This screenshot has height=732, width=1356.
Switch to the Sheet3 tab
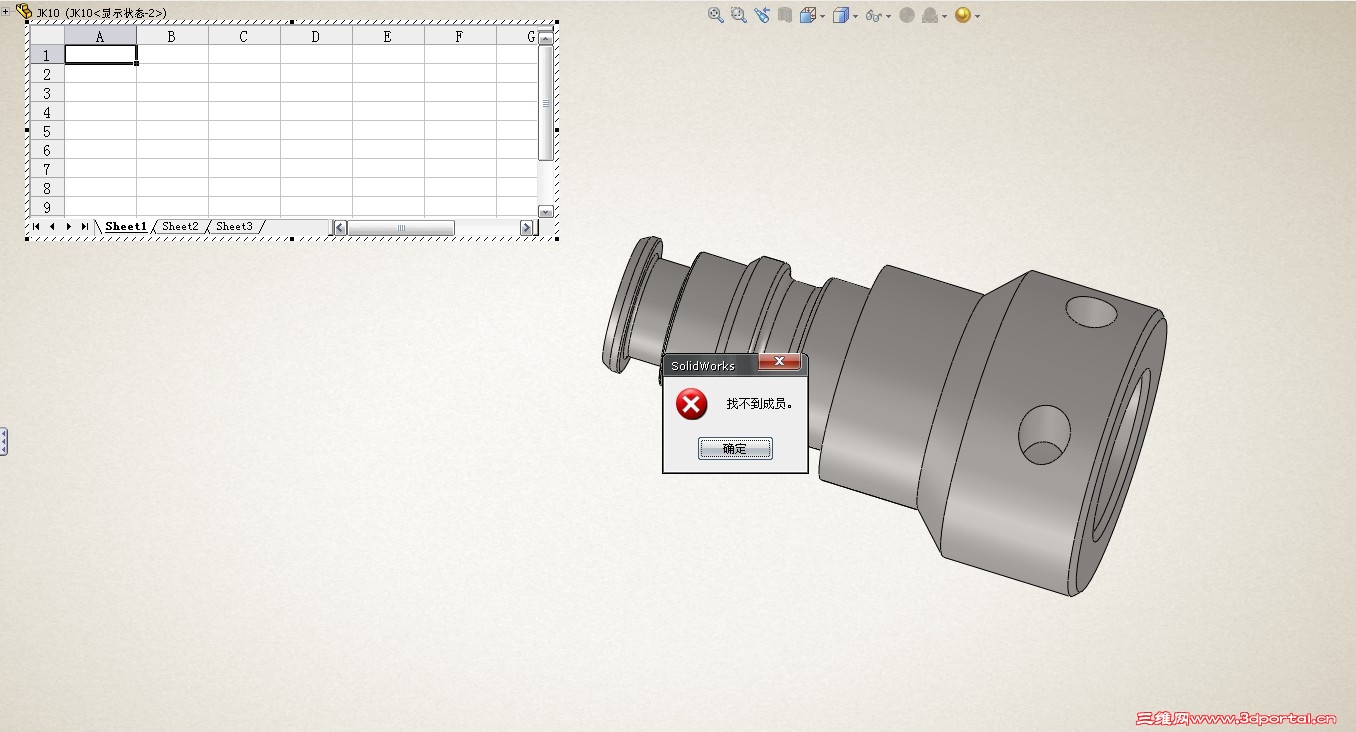pos(234,227)
